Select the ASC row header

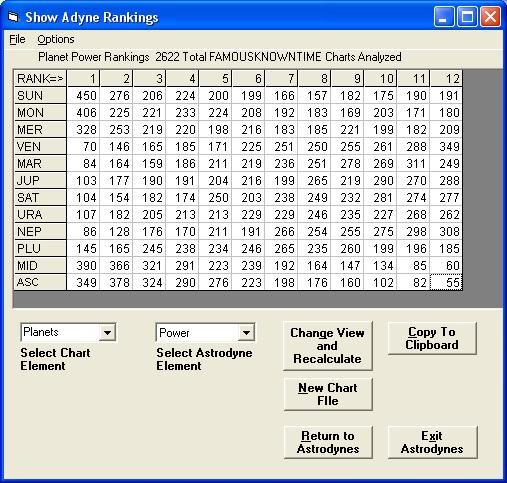pos(40,282)
